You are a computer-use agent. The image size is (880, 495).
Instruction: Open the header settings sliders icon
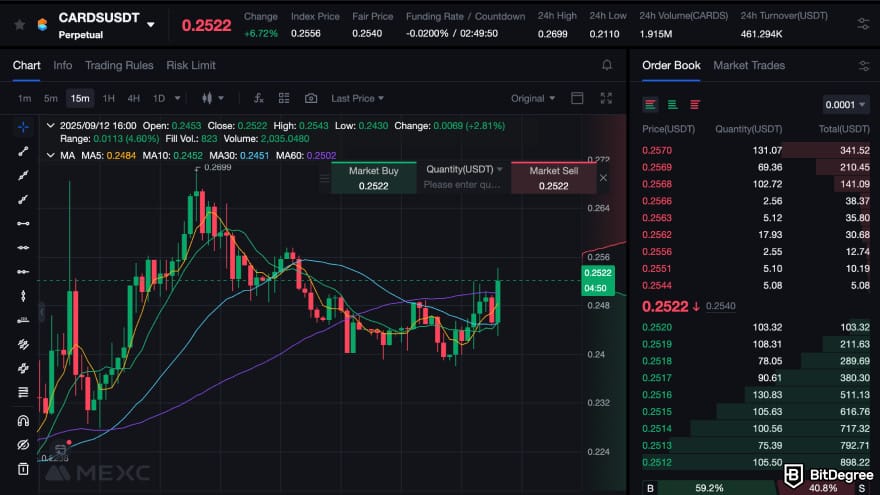coord(863,24)
